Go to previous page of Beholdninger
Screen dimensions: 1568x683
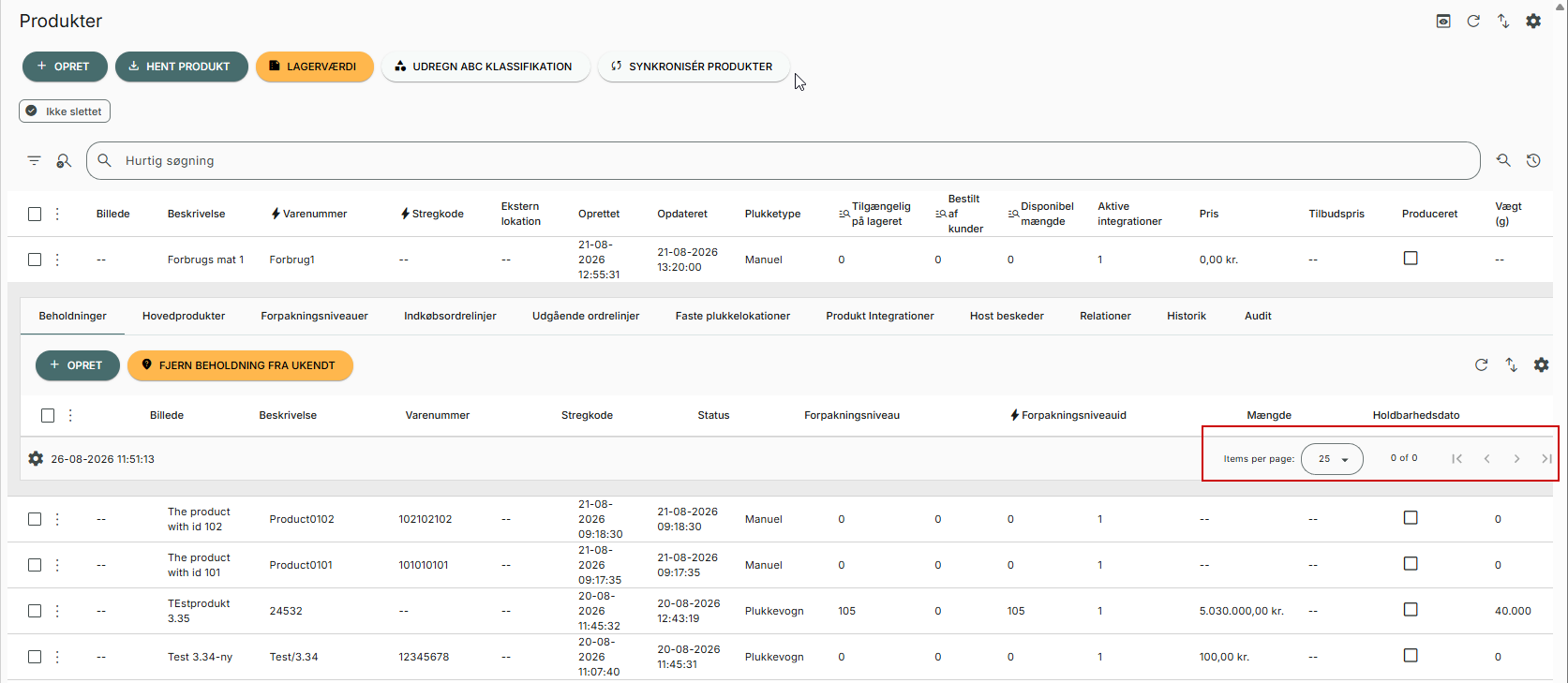click(x=1486, y=458)
